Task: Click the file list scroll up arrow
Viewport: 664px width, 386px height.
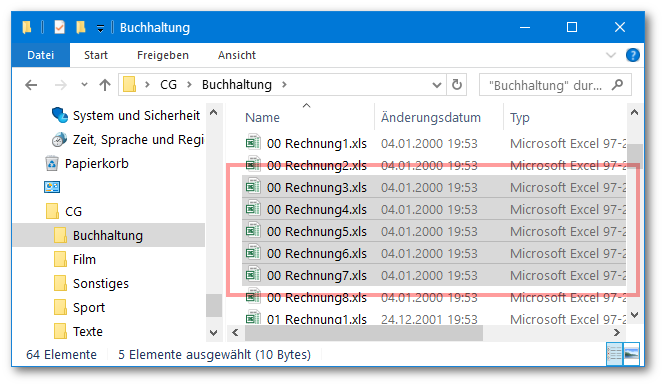Action: (x=634, y=113)
